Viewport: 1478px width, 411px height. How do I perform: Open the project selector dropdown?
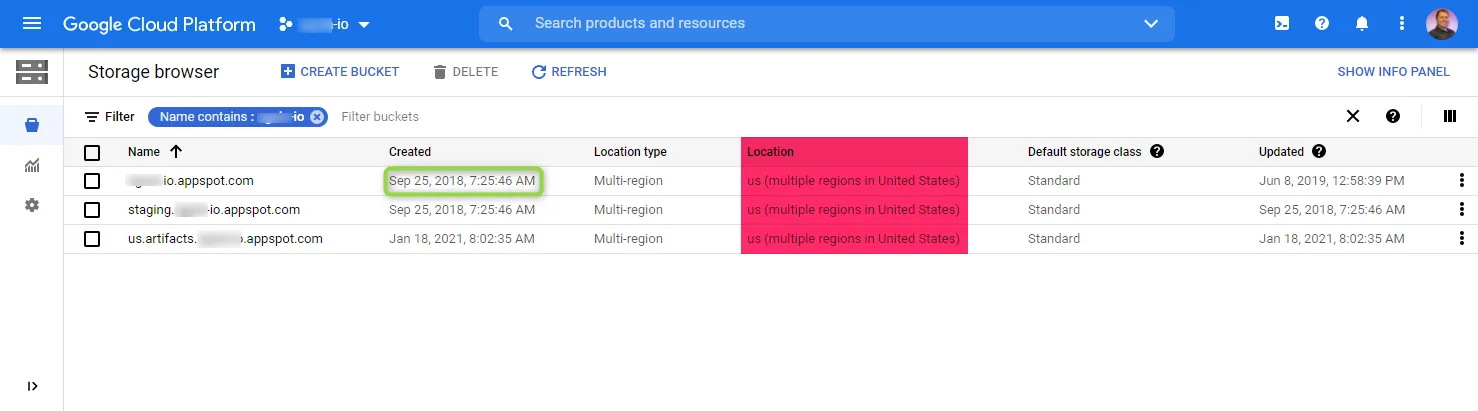(325, 23)
